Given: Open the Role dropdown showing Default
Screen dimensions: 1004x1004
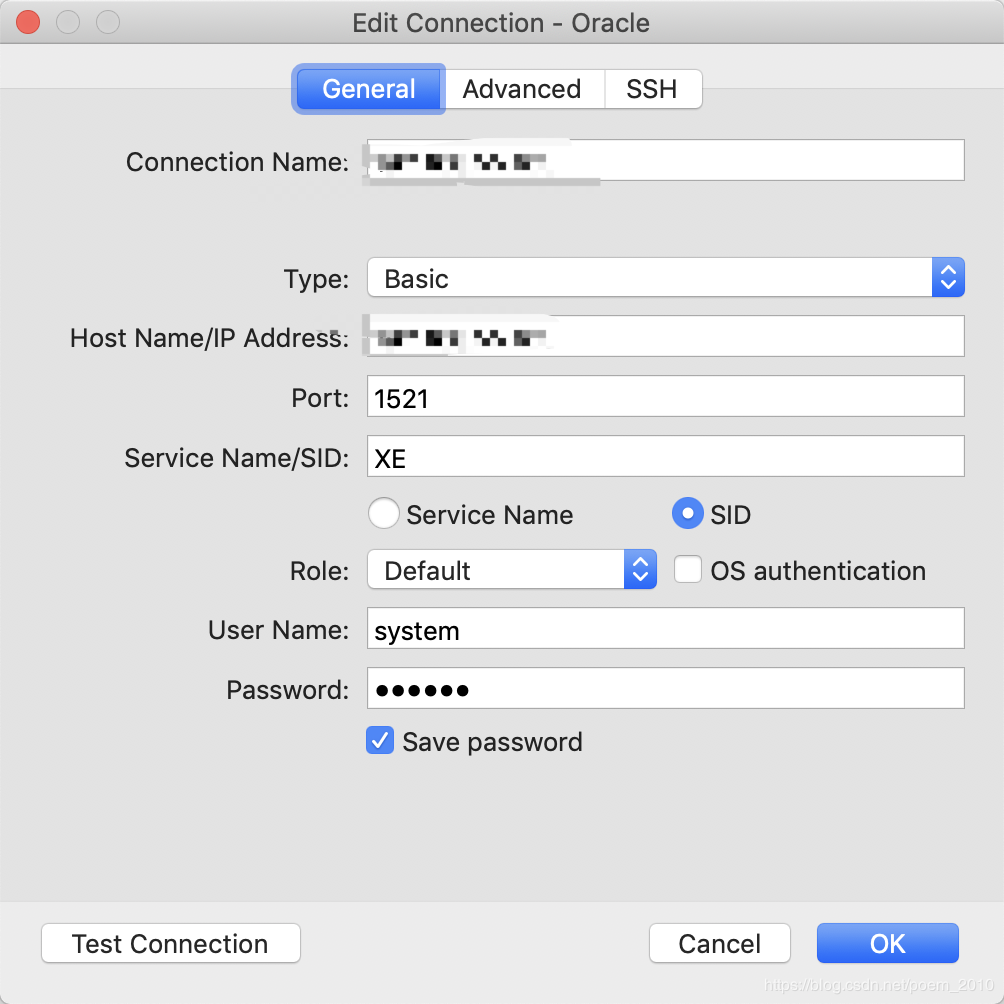Looking at the screenshot, I should [x=512, y=569].
